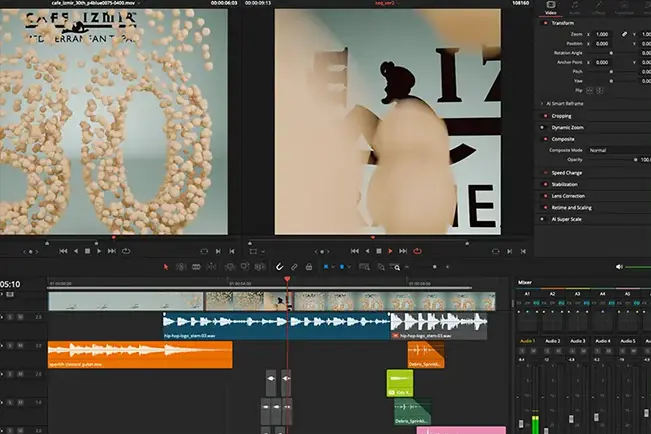Stop playback in the source viewer
Screen dimensions: 651x434
(87, 251)
